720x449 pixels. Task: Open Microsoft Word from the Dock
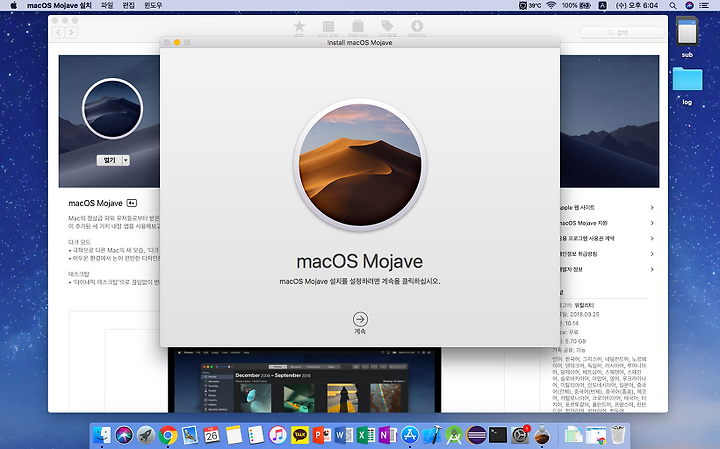344,434
